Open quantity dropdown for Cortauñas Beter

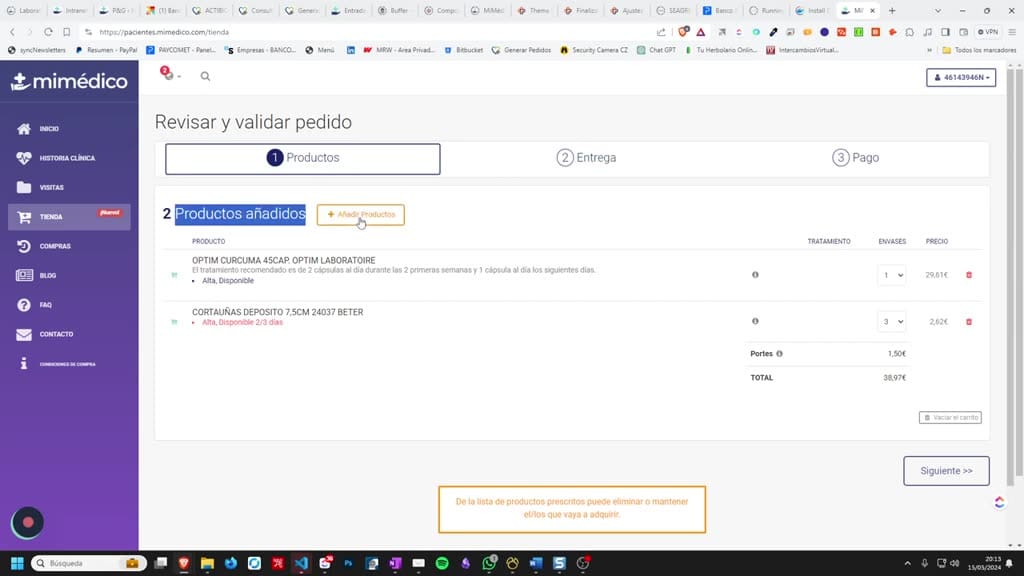pos(891,321)
